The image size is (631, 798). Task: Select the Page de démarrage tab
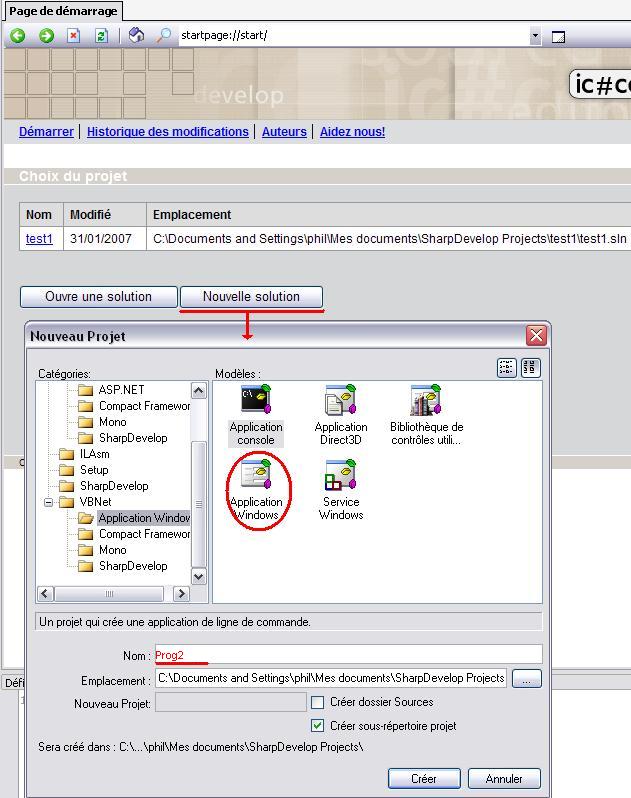coord(62,11)
